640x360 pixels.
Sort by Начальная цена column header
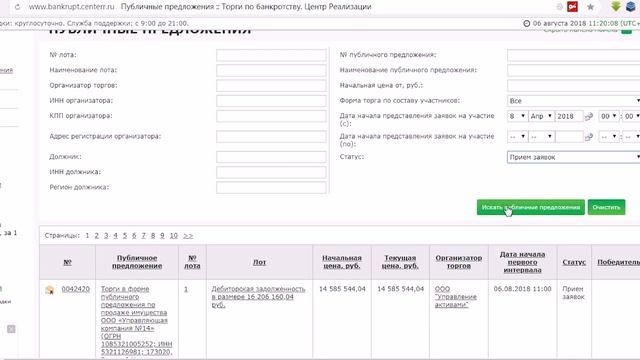(342, 262)
